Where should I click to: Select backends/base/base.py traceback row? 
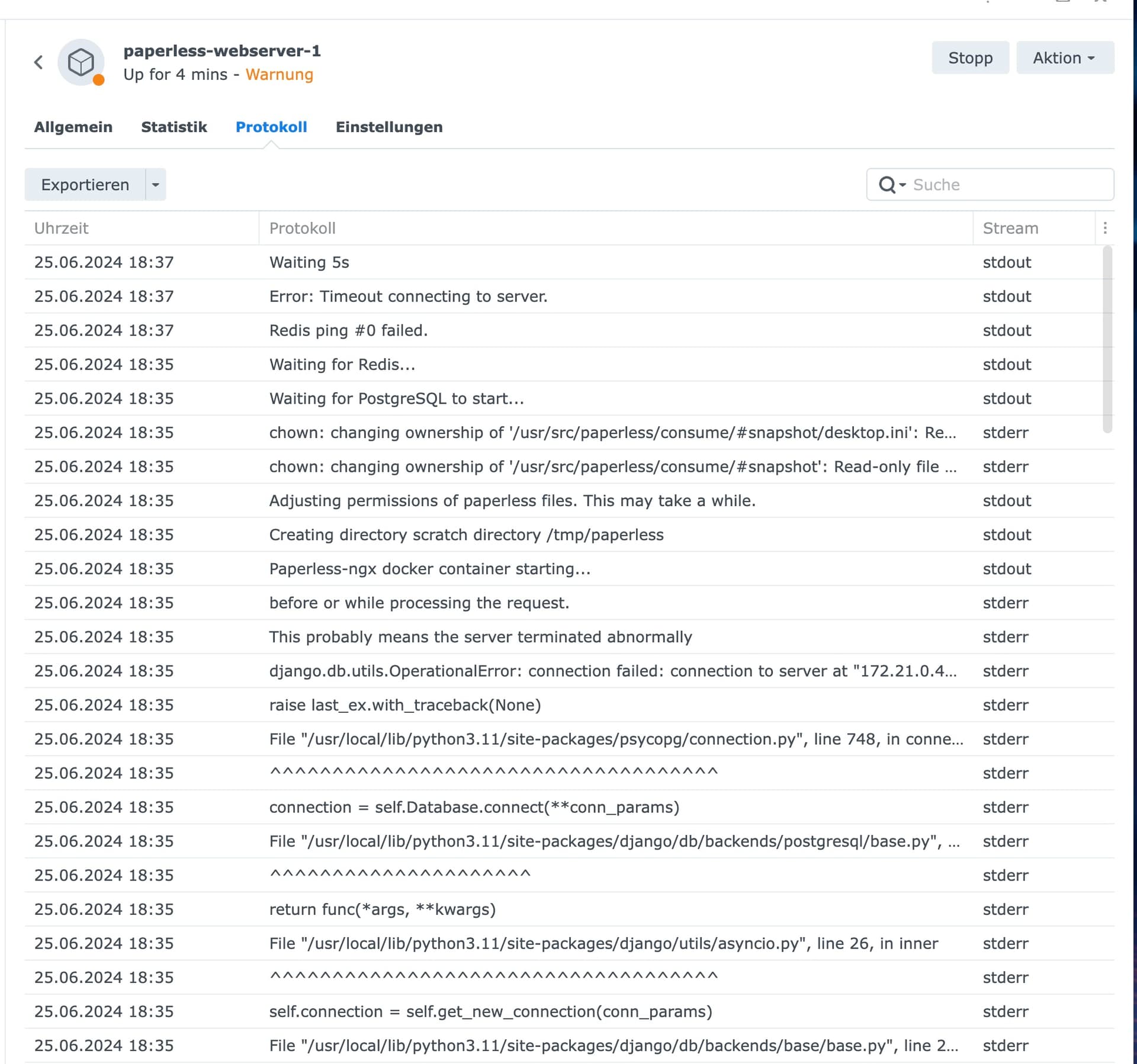click(x=569, y=1045)
